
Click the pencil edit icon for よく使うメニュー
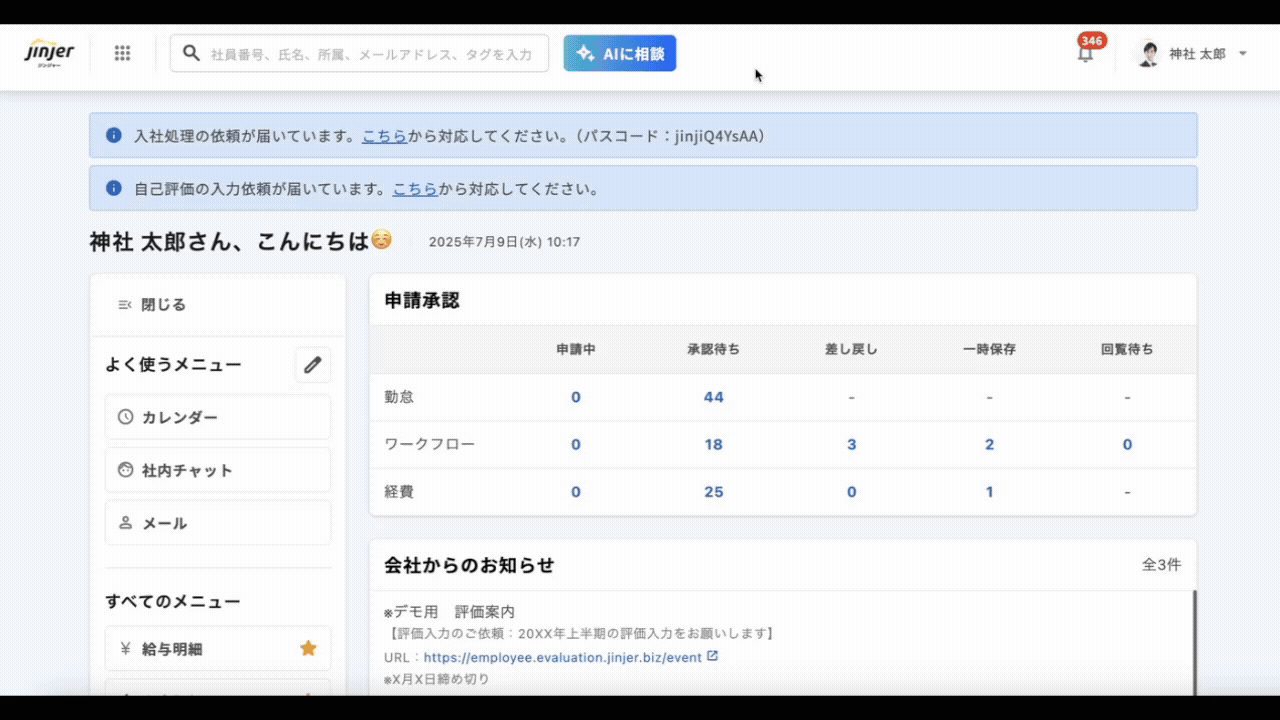(313, 365)
